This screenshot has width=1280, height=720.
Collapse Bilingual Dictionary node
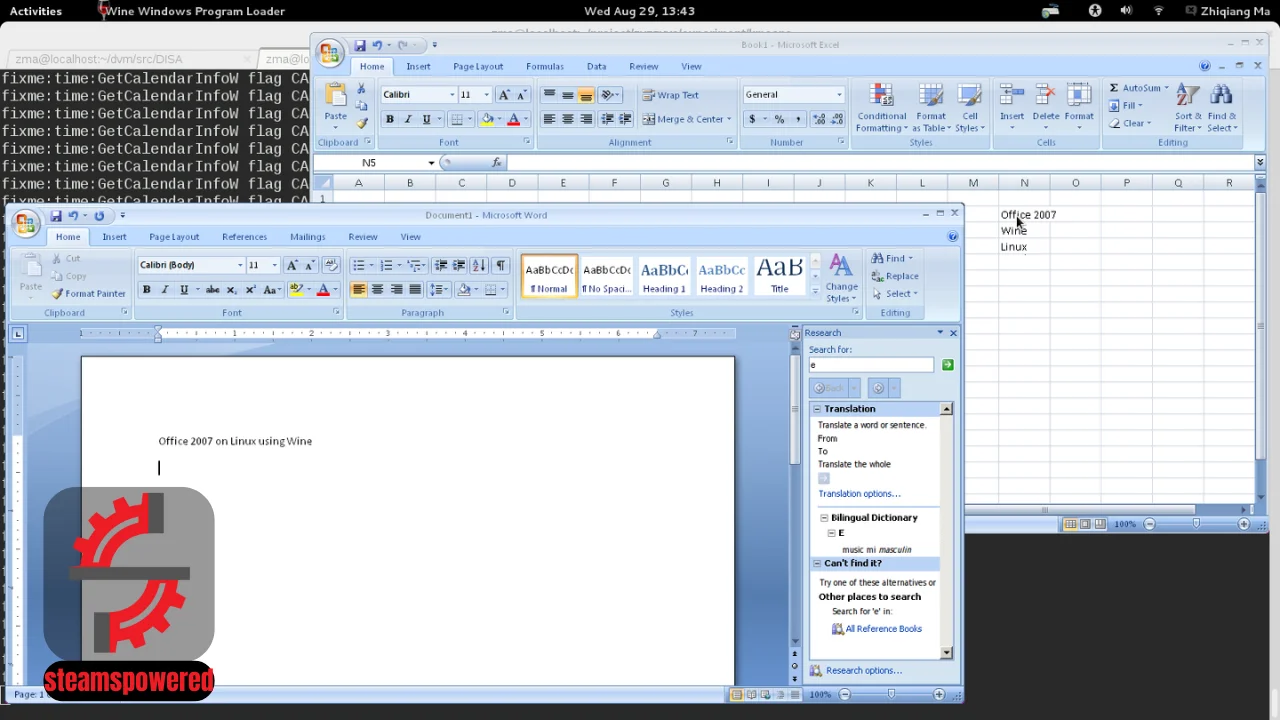(824, 518)
